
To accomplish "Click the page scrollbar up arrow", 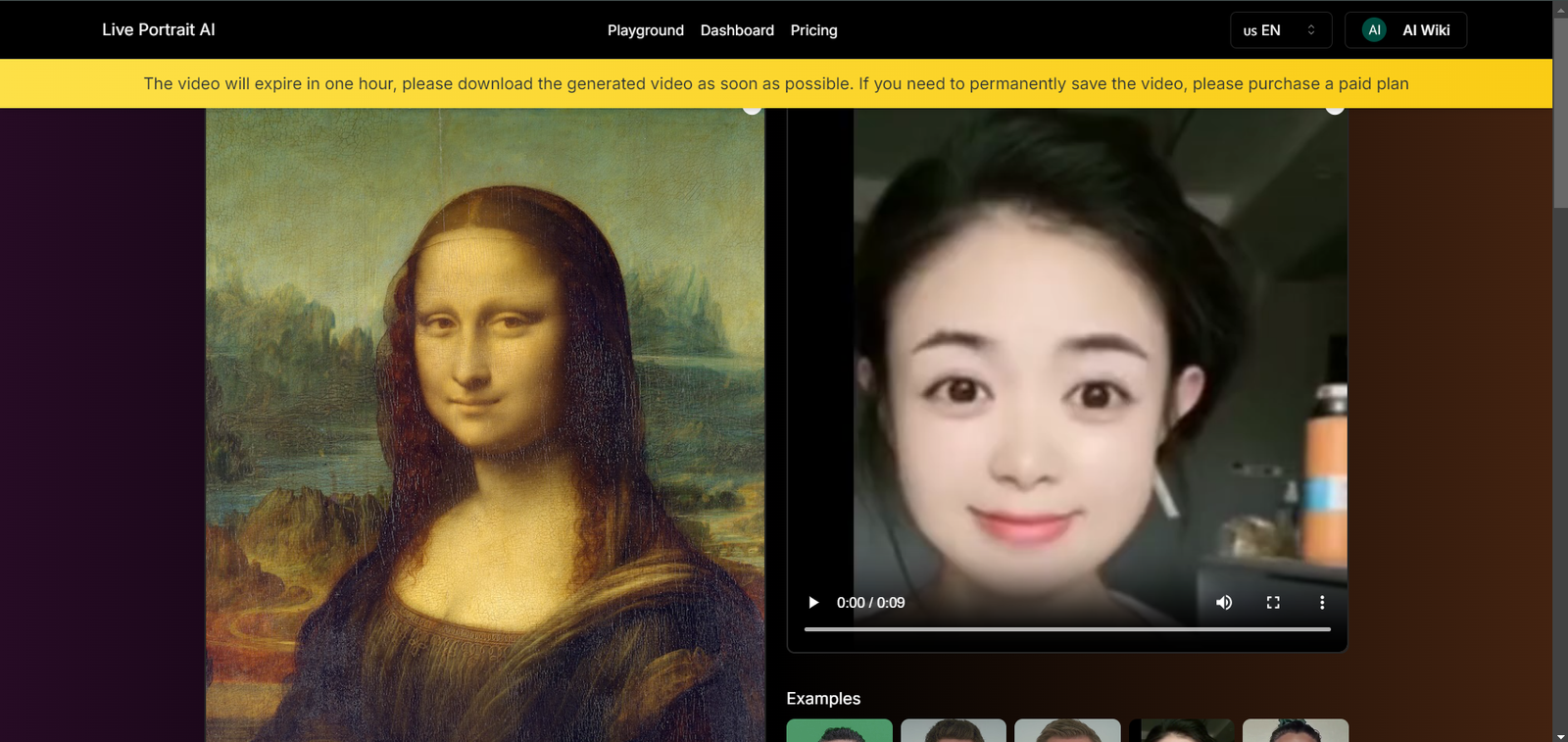I will pos(1560,8).
